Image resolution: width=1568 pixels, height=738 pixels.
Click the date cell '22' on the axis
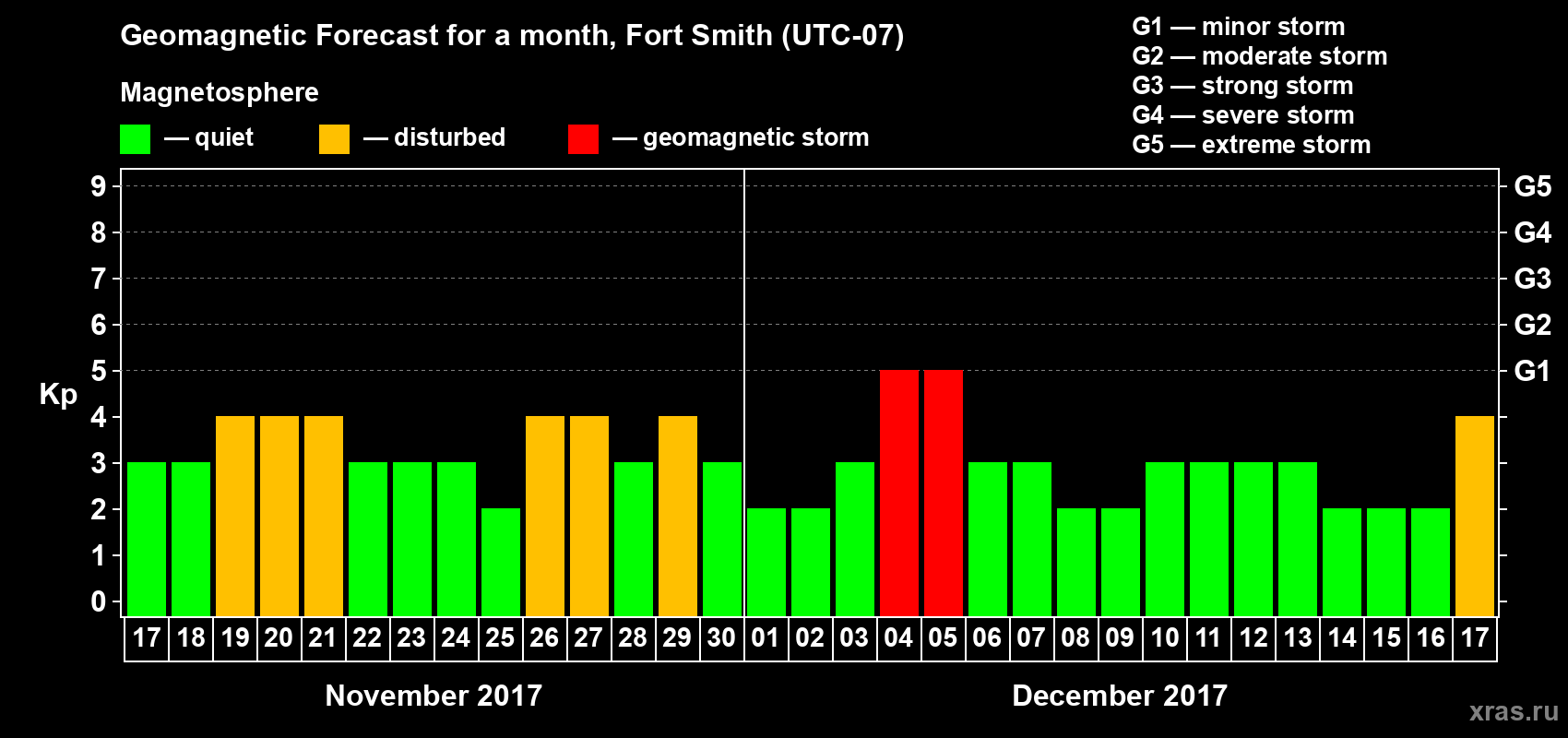(368, 638)
